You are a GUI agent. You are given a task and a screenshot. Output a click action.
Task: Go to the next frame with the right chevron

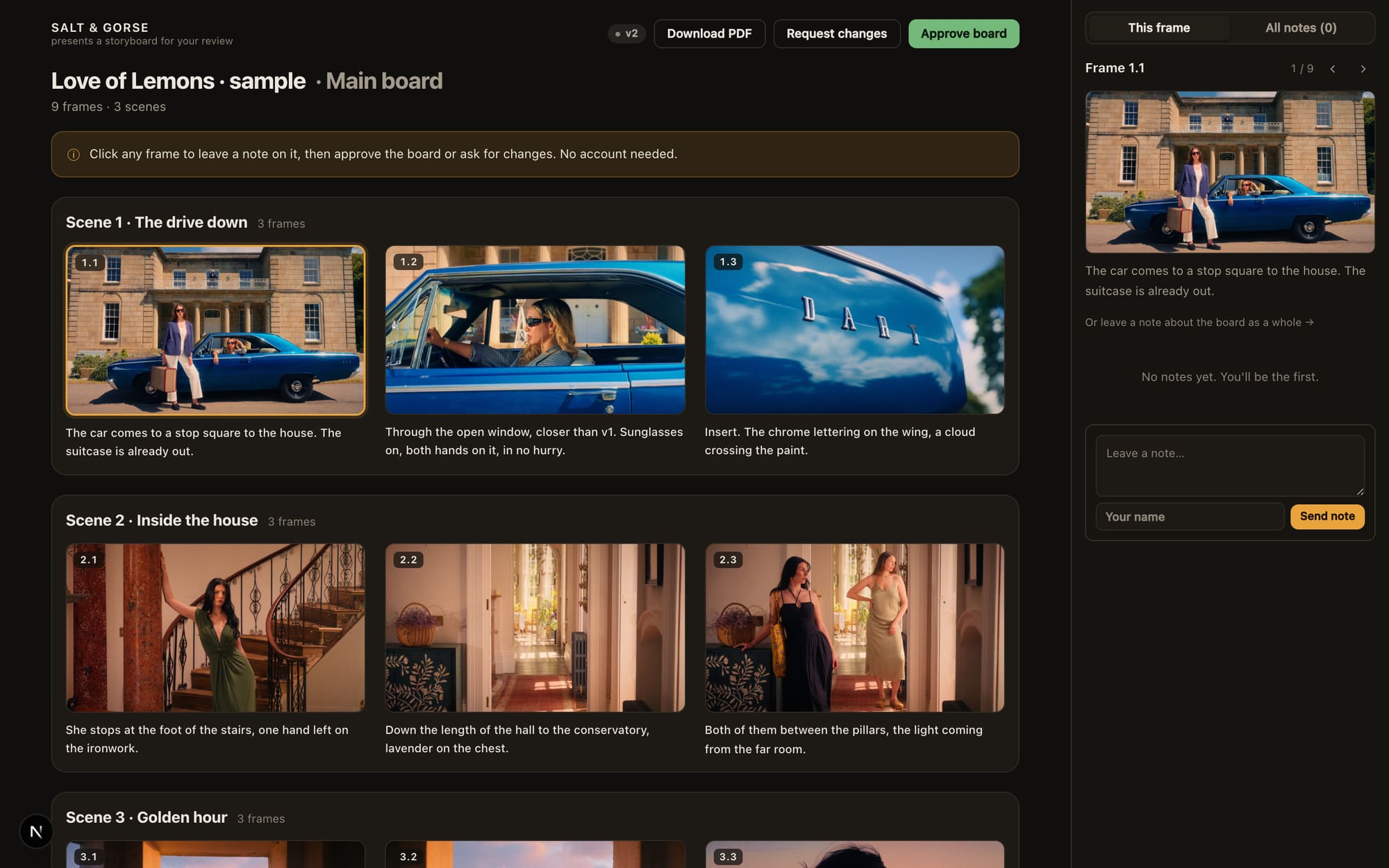(1363, 69)
